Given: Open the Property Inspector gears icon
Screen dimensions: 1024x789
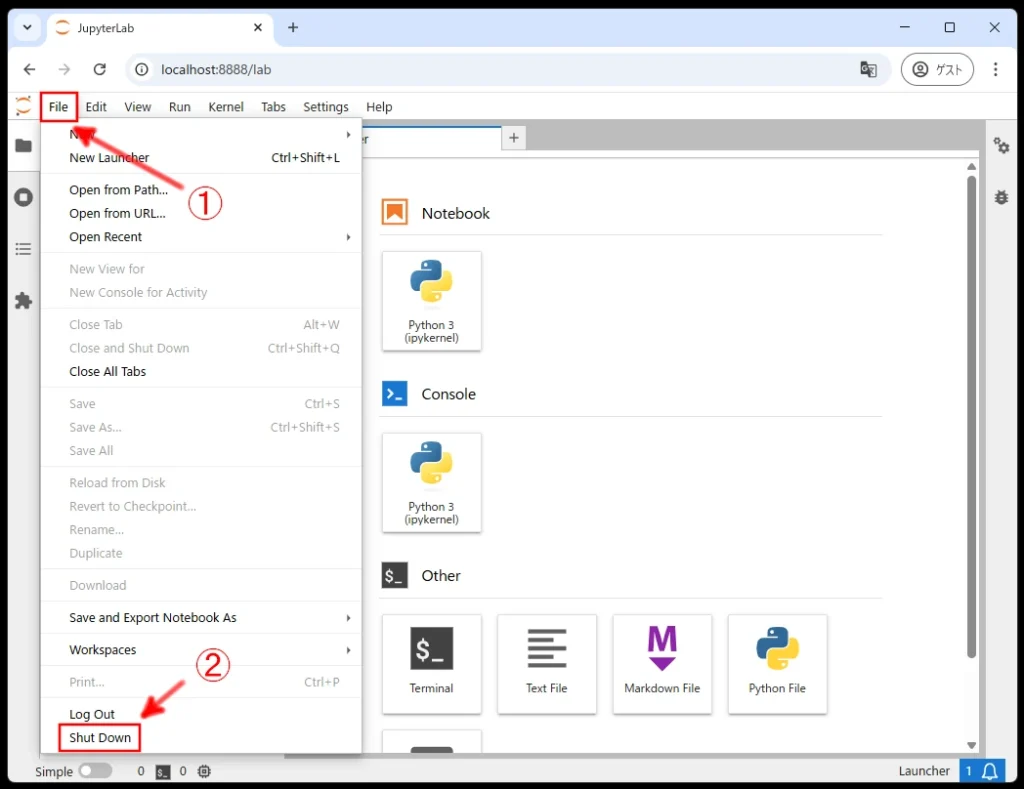Looking at the screenshot, I should click(1001, 145).
